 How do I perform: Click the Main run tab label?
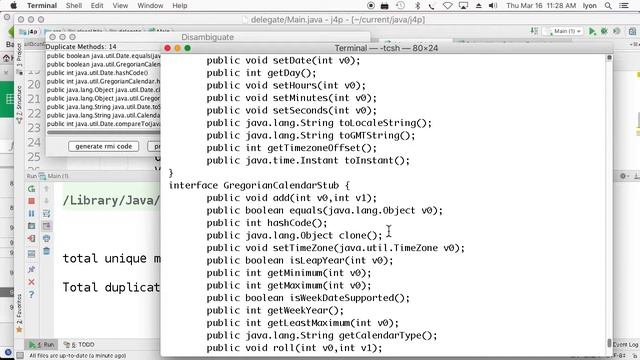(58, 176)
